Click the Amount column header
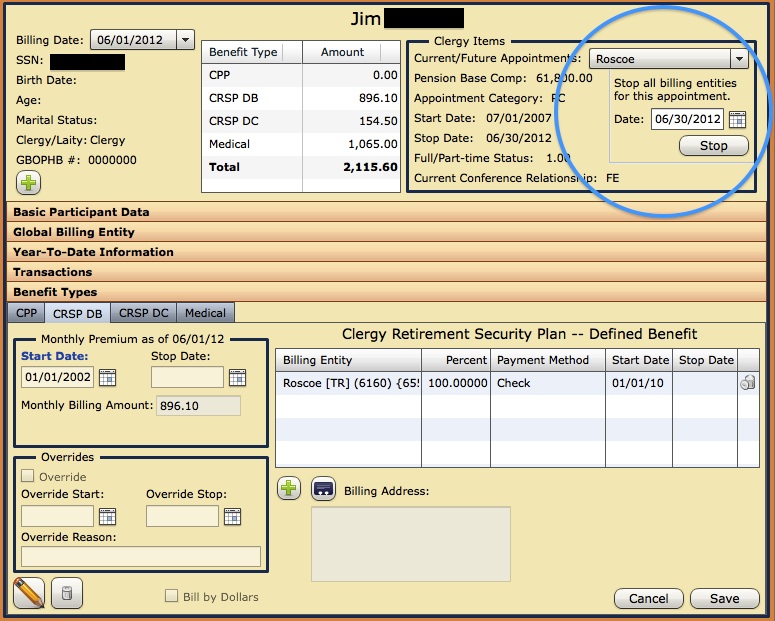This screenshot has width=775, height=621. click(351, 52)
